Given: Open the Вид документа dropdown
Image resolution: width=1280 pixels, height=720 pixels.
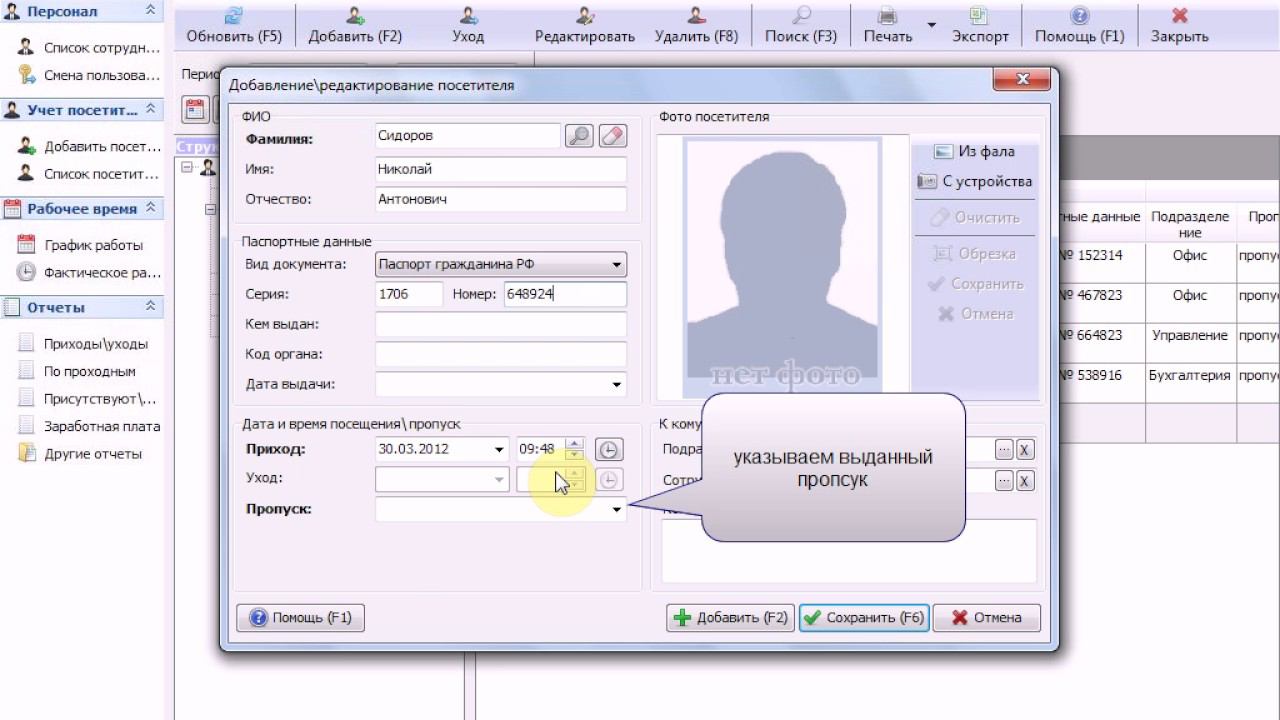Looking at the screenshot, I should 617,265.
